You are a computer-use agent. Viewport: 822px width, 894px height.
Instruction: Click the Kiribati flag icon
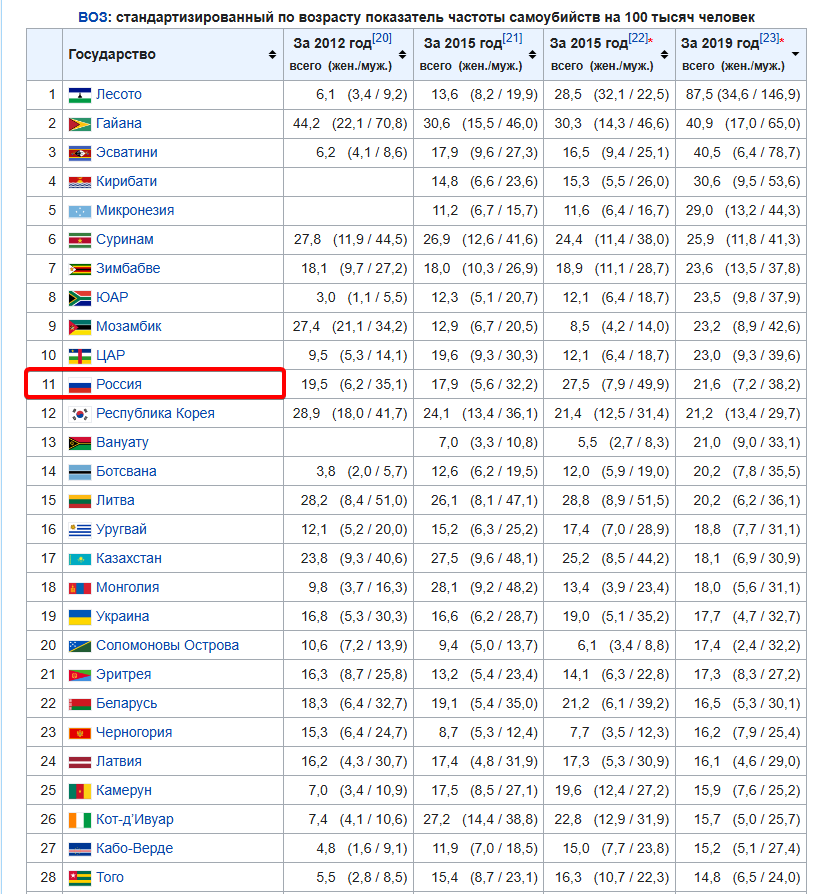(x=79, y=182)
